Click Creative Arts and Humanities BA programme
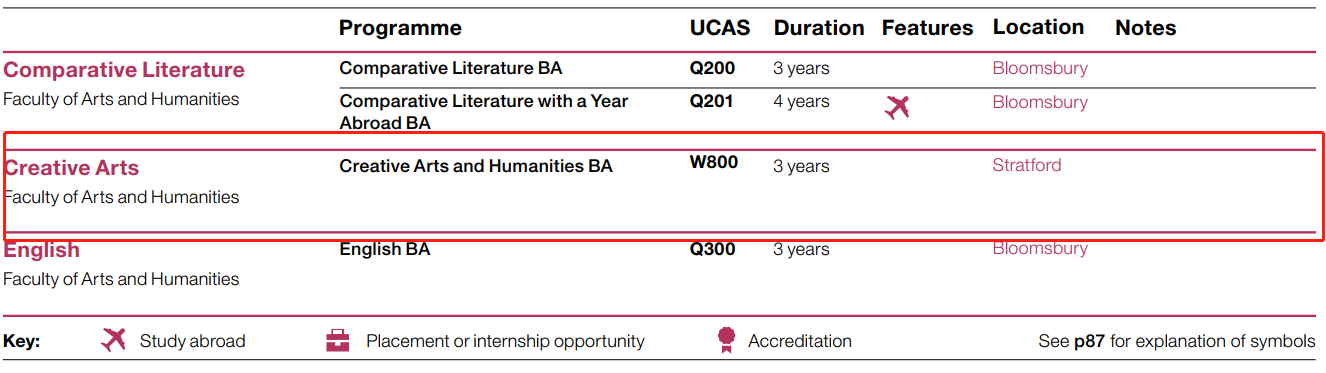Viewport: 1326px width, 373px height. coord(476,166)
